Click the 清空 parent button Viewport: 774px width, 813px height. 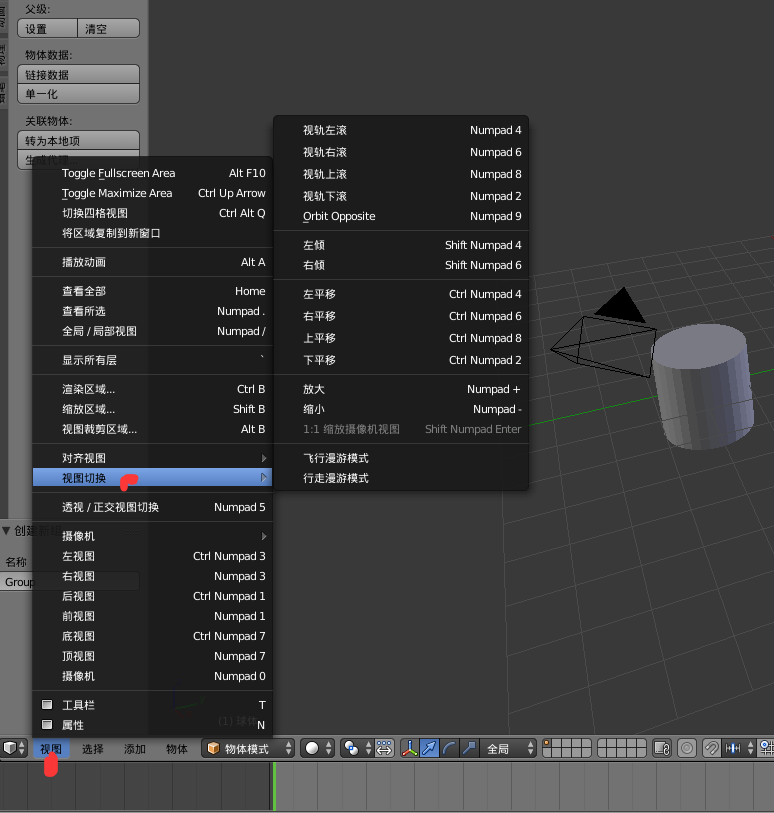(108, 29)
